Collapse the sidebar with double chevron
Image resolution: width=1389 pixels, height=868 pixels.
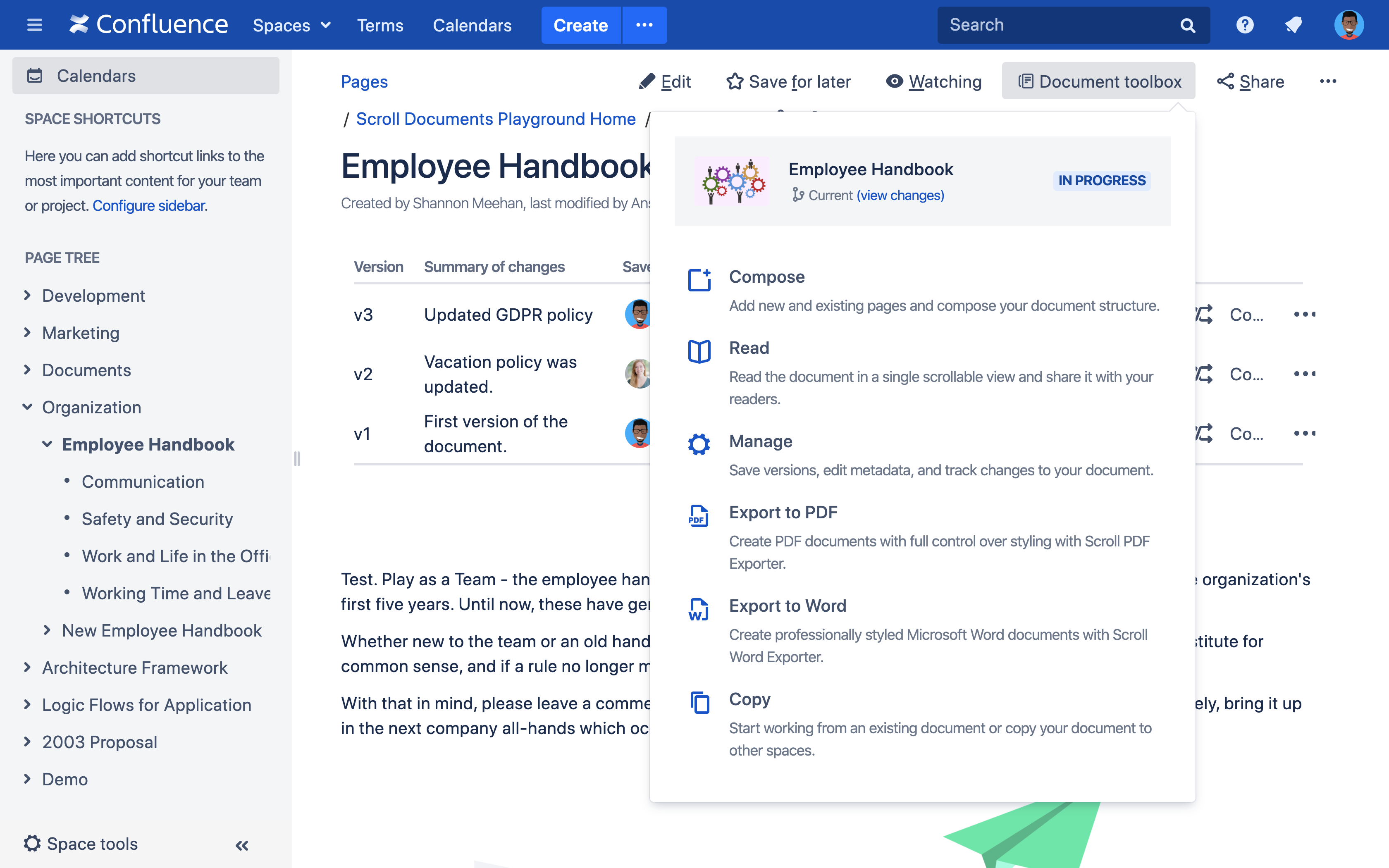(x=242, y=845)
